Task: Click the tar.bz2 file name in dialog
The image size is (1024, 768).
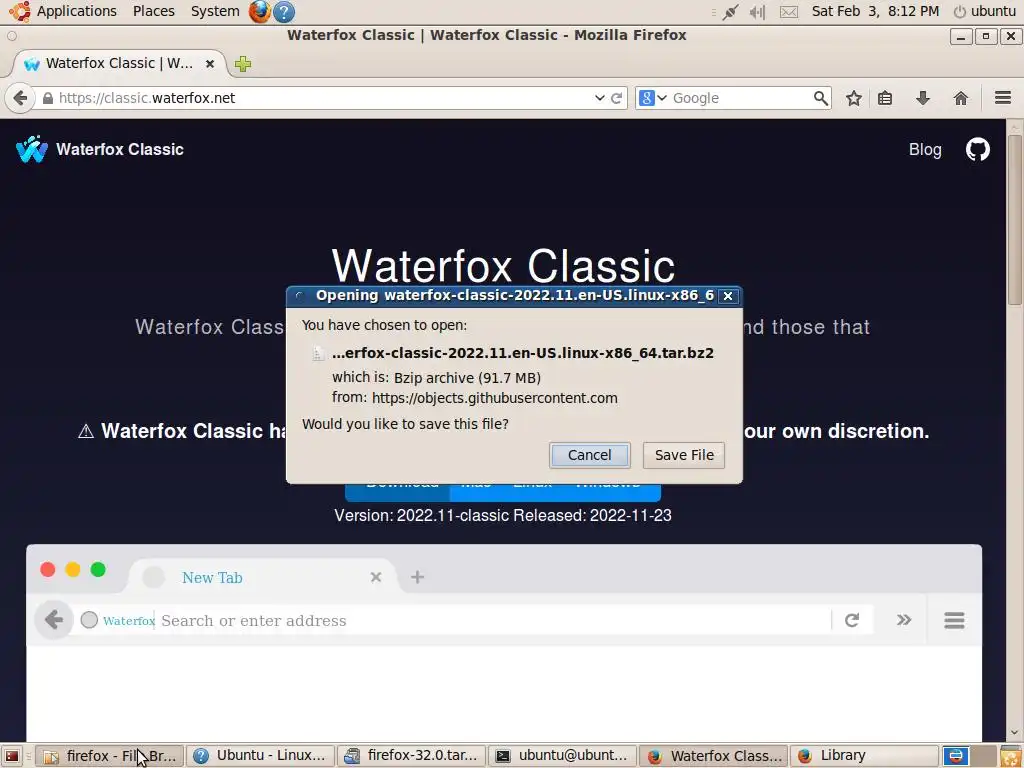Action: [x=522, y=353]
